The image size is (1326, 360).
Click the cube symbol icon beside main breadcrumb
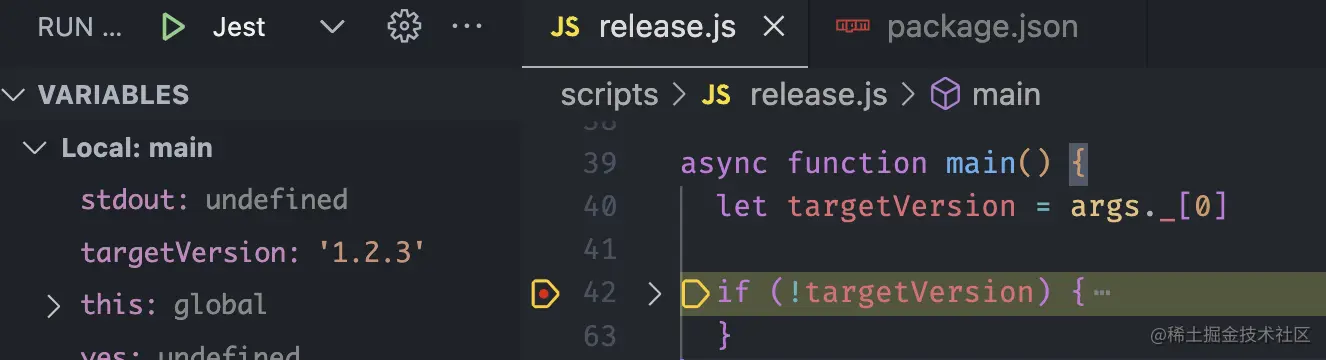[945, 95]
